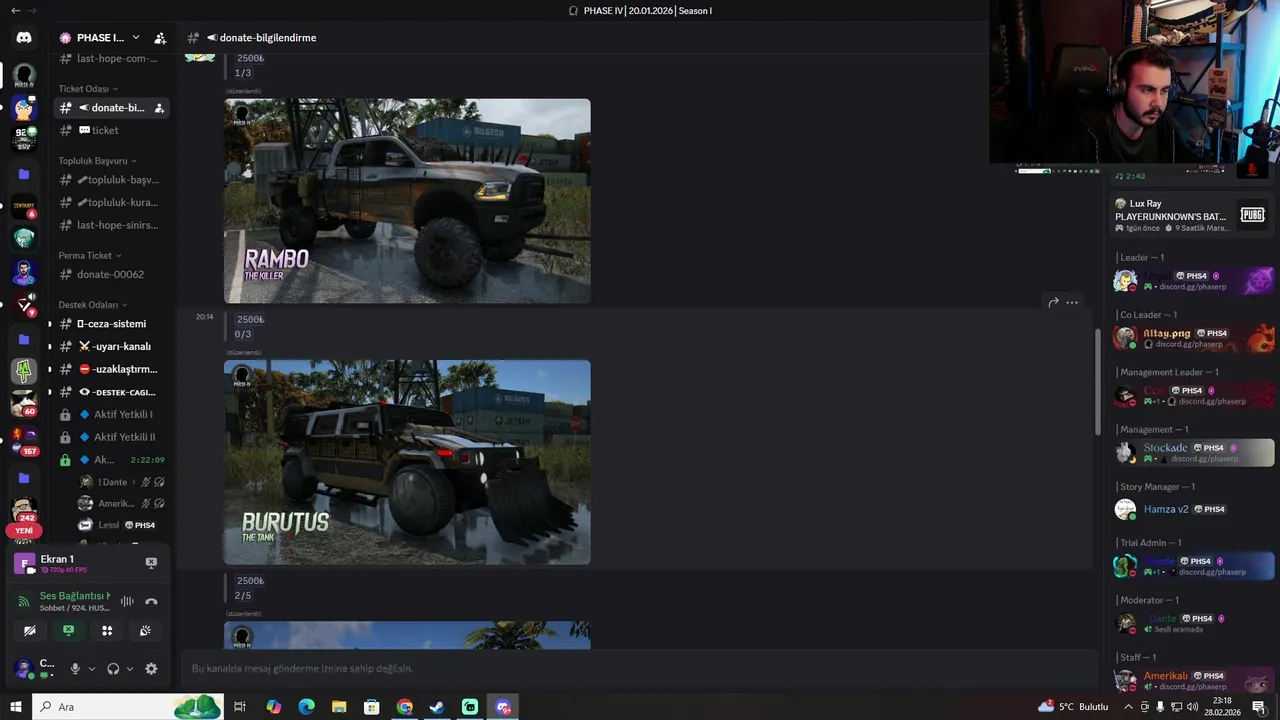Toggle screen share button in voice panel
Screen dimensions: 1280x720
[68, 630]
